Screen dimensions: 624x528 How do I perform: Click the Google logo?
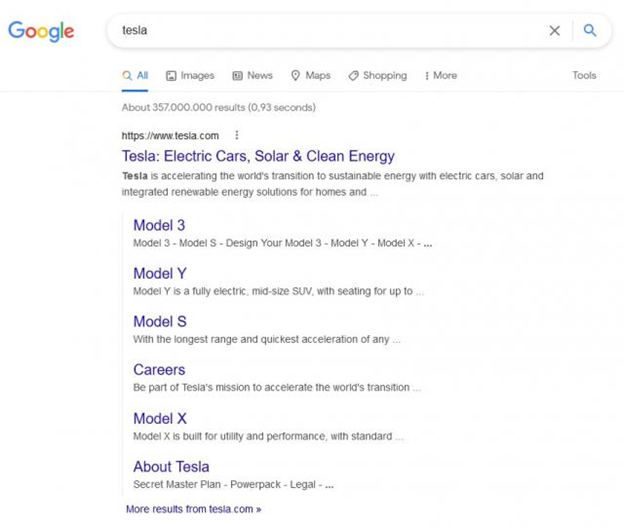(x=41, y=31)
